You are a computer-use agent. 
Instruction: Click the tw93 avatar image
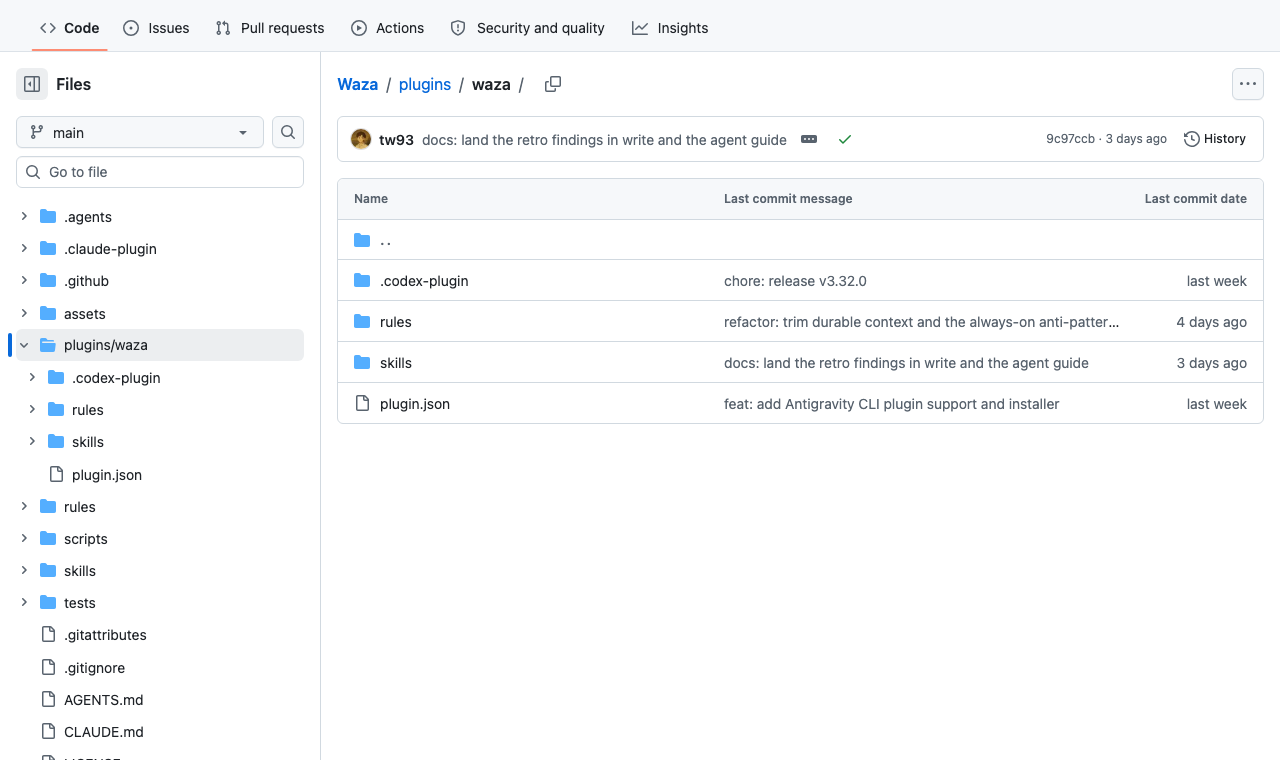coord(361,139)
